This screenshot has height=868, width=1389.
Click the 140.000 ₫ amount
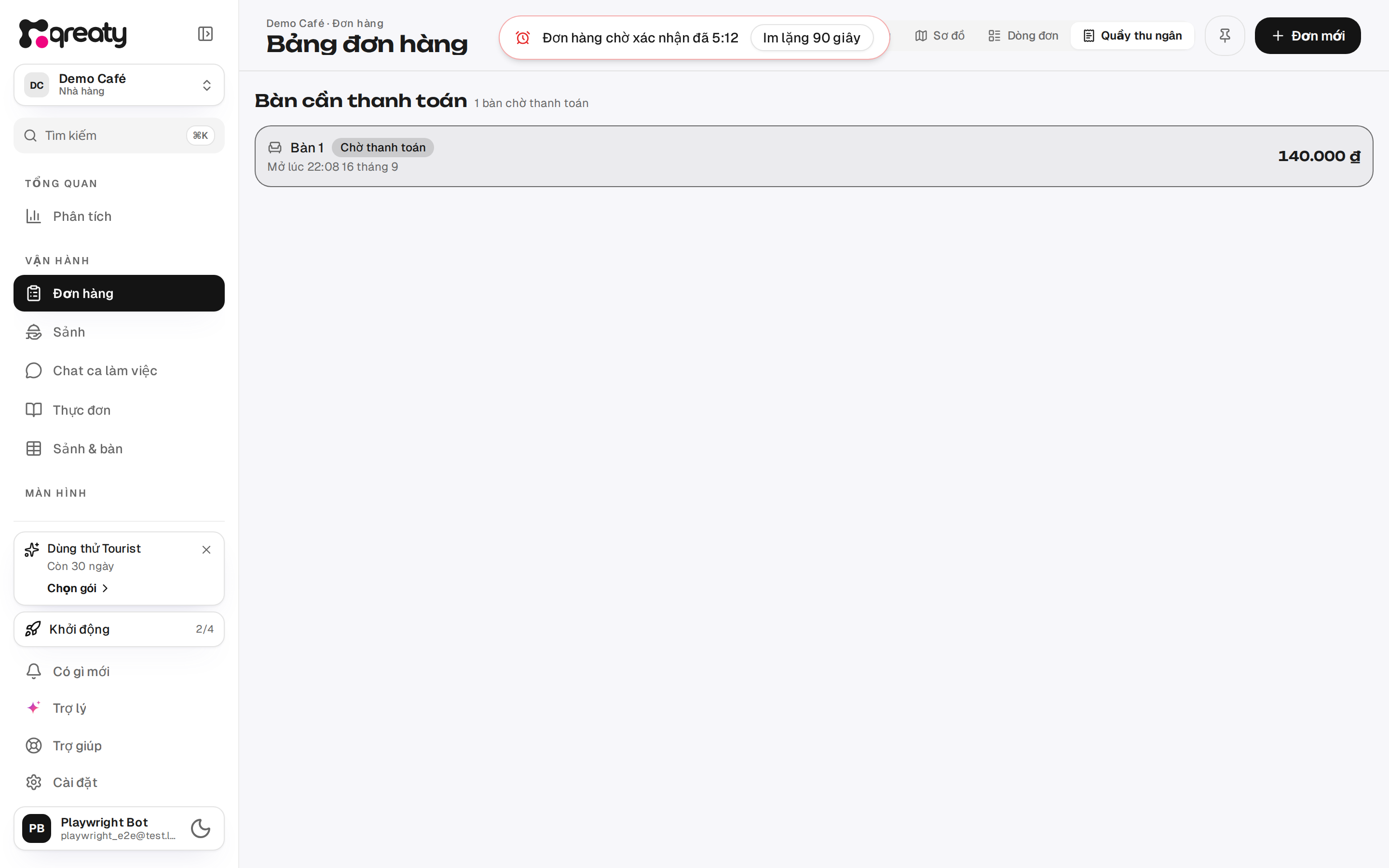click(1319, 156)
